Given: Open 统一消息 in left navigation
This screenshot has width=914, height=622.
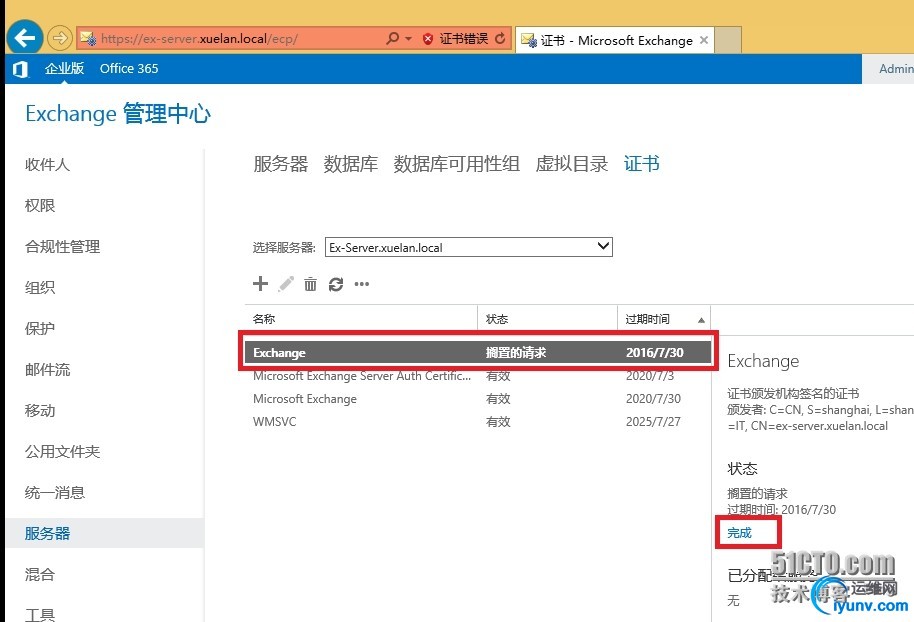Looking at the screenshot, I should point(55,493).
